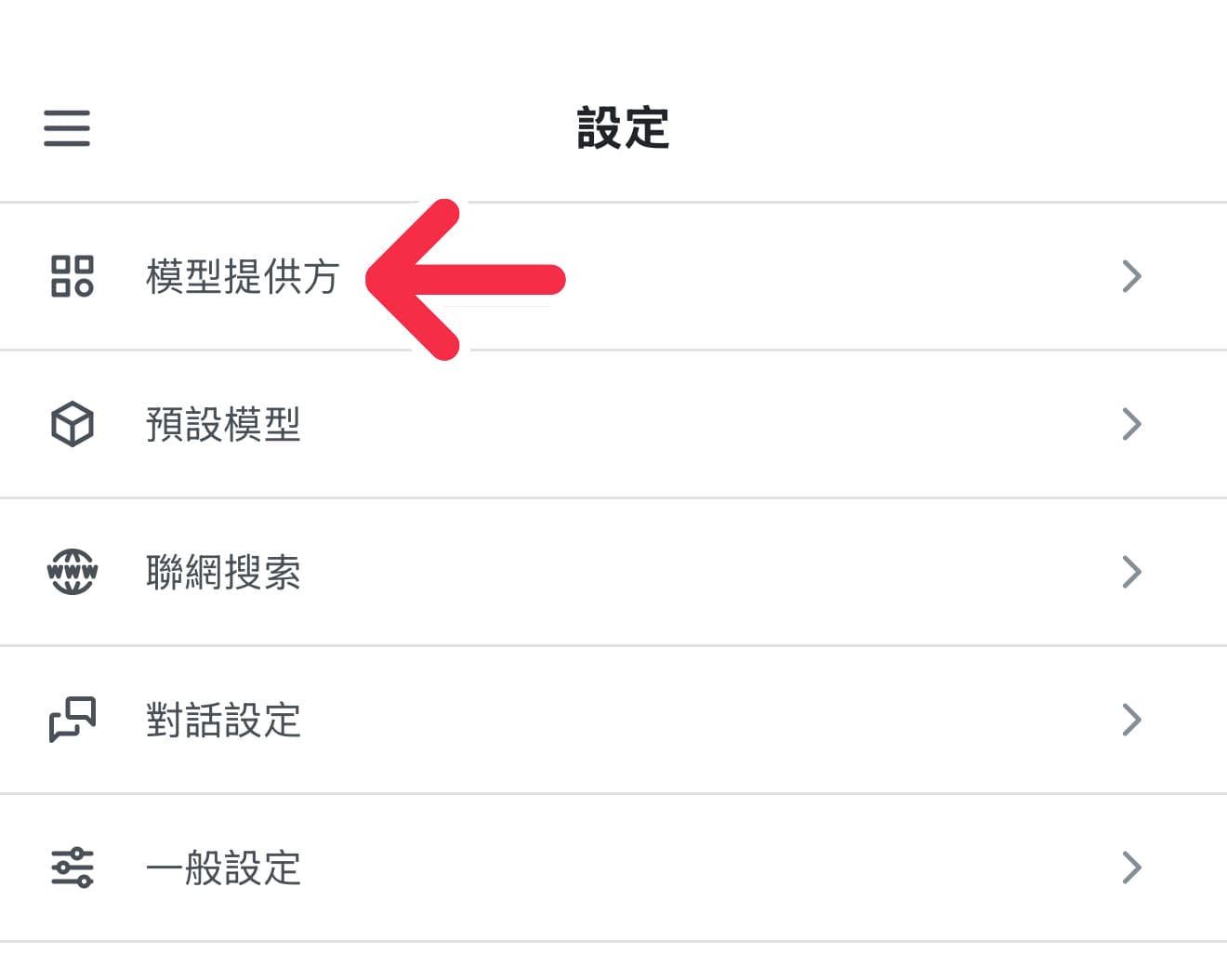
Task: Select the 聯網搜索 text label
Action: pyautogui.click(x=223, y=573)
